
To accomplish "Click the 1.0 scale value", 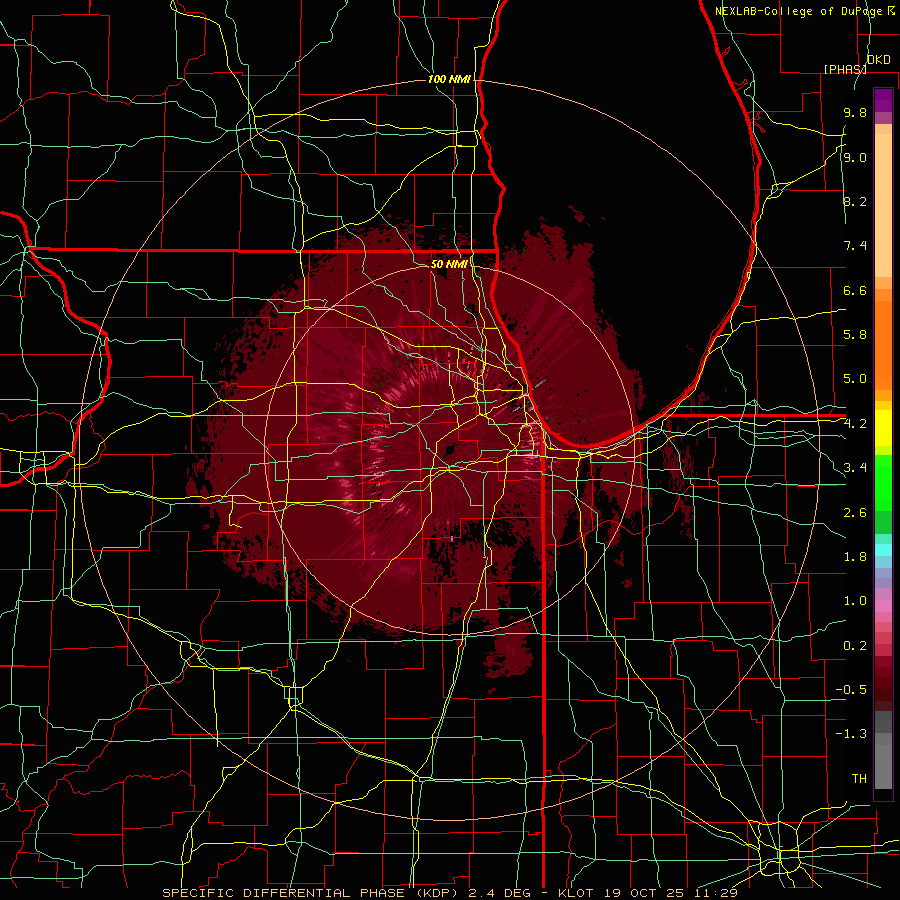I will click(855, 601).
